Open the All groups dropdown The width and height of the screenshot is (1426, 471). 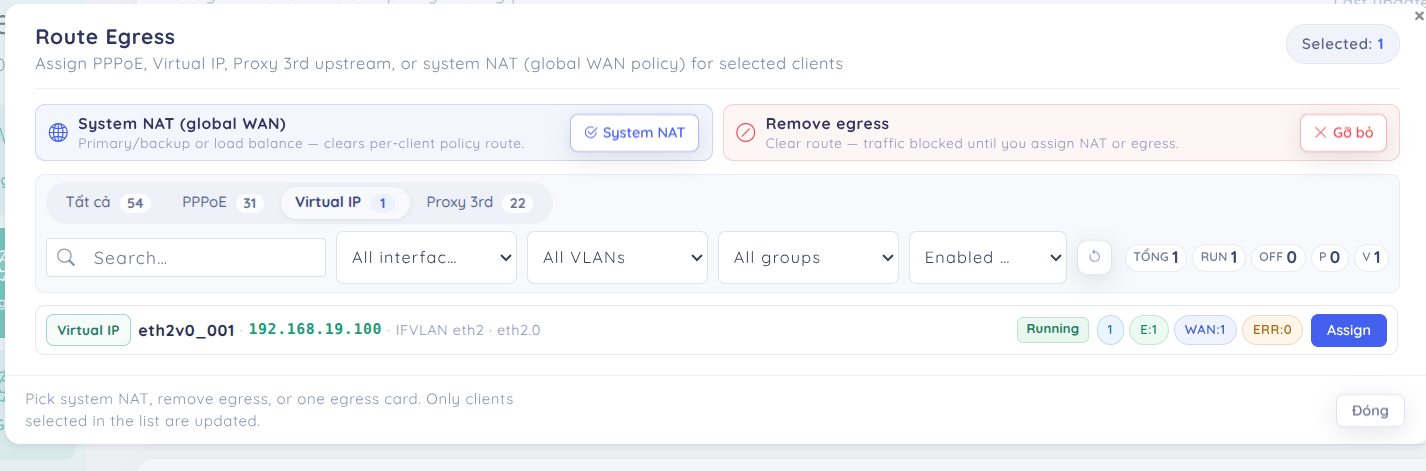click(x=808, y=257)
